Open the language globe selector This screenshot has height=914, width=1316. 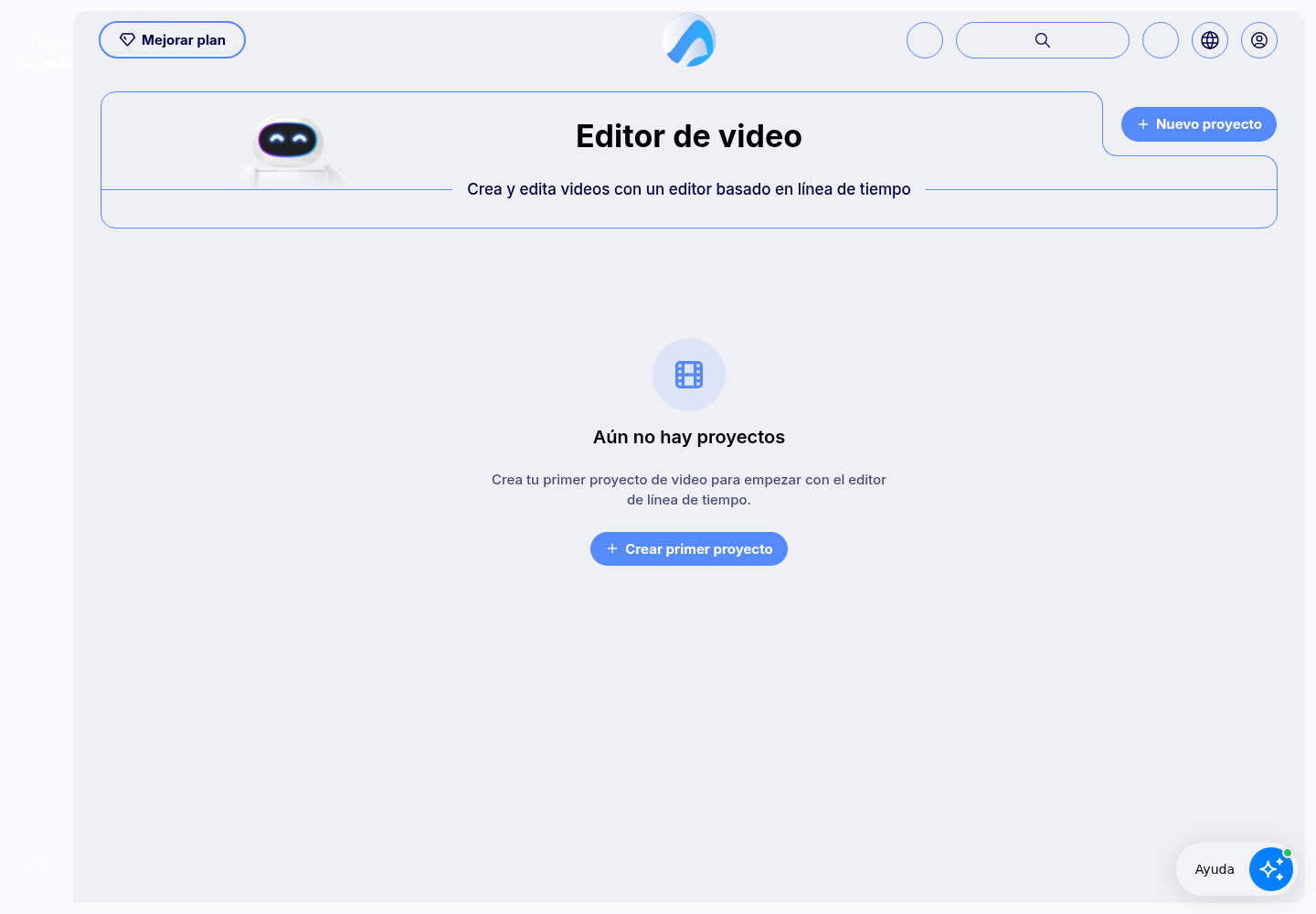click(x=1210, y=40)
